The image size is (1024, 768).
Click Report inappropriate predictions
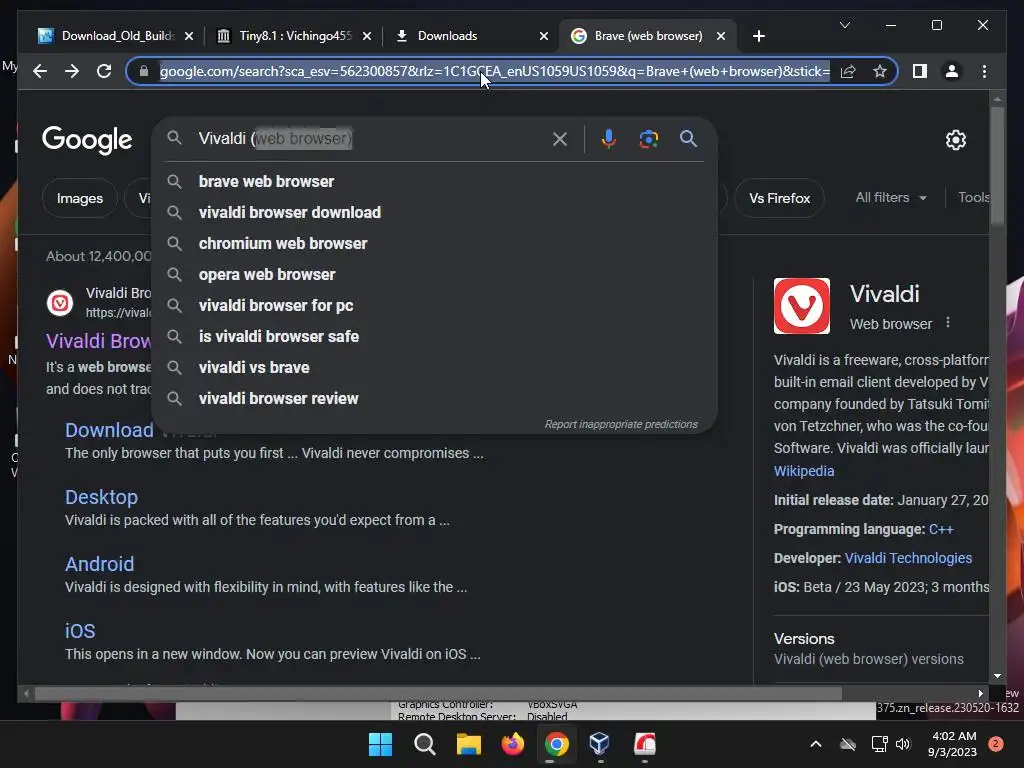point(621,424)
